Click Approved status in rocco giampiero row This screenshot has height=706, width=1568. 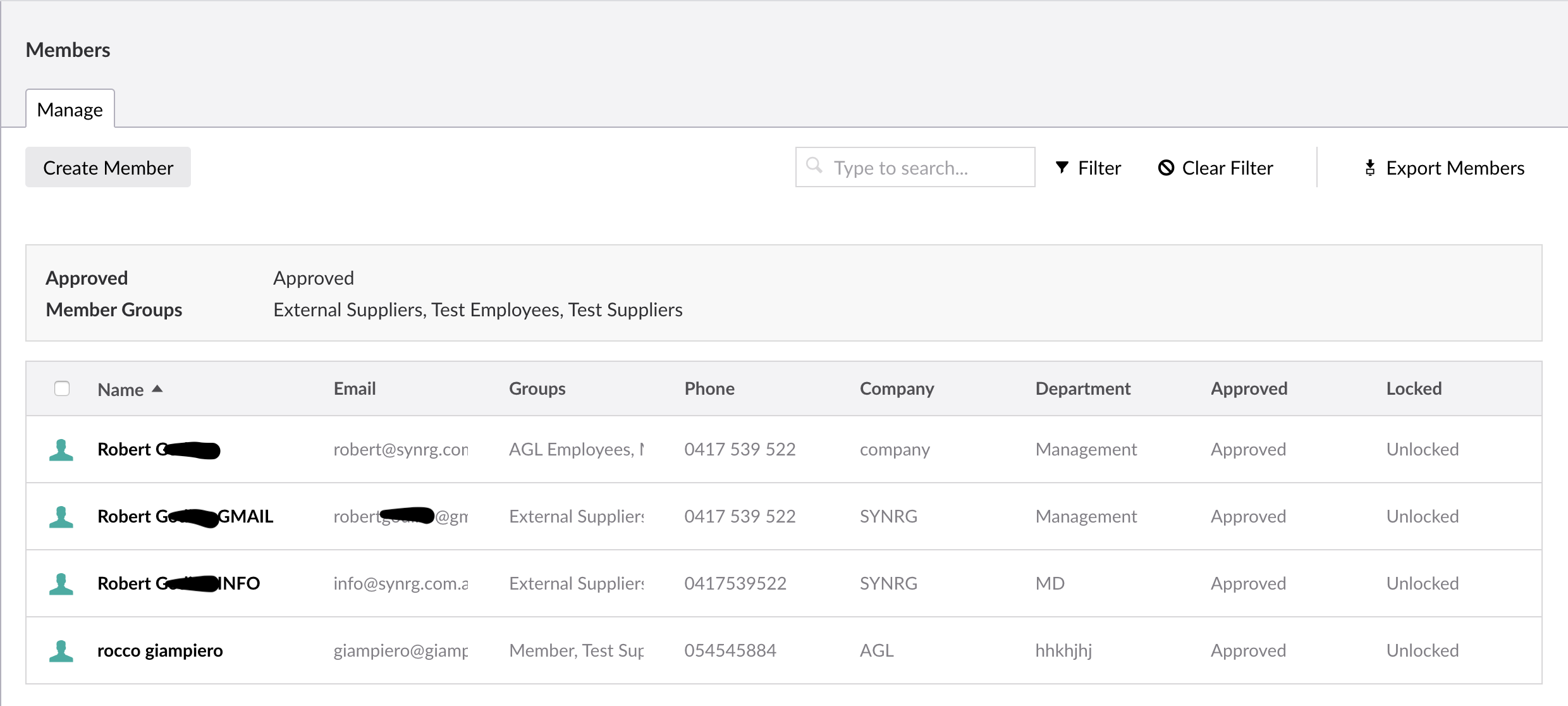[1249, 650]
